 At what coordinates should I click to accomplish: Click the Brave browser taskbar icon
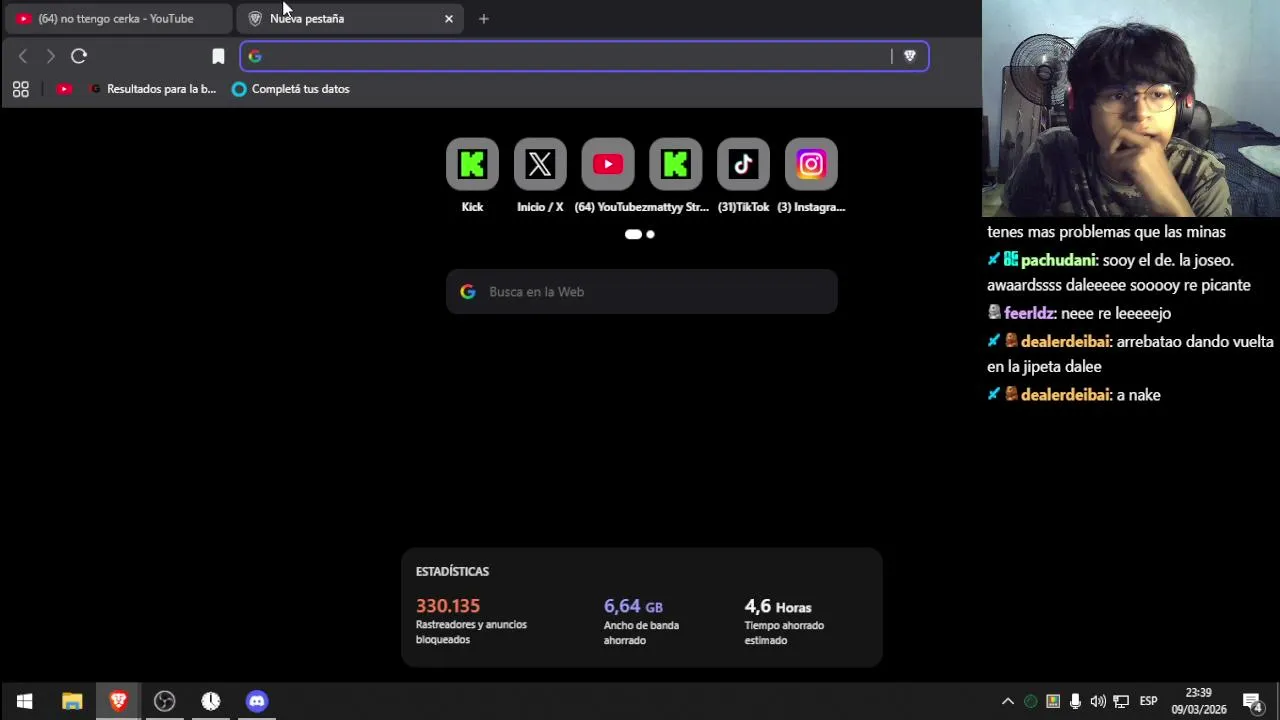(118, 701)
